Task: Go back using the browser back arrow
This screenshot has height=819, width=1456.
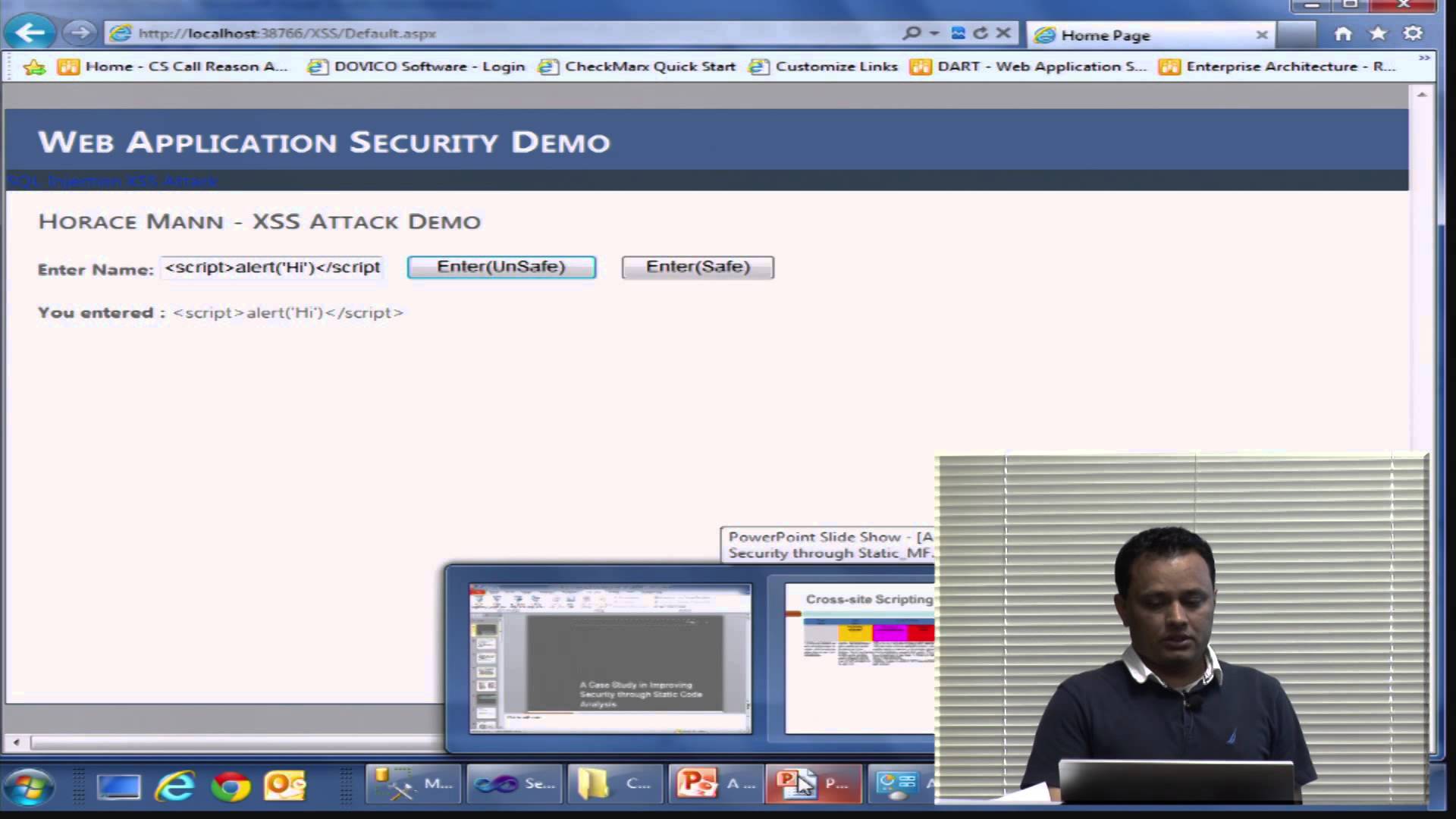Action: pyautogui.click(x=30, y=33)
